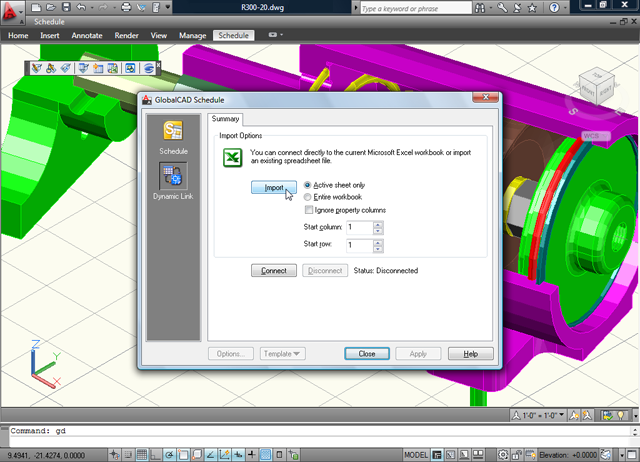Click the Plot printer icon
Viewport: 640px width, 462px height.
pyautogui.click(x=126, y=8)
